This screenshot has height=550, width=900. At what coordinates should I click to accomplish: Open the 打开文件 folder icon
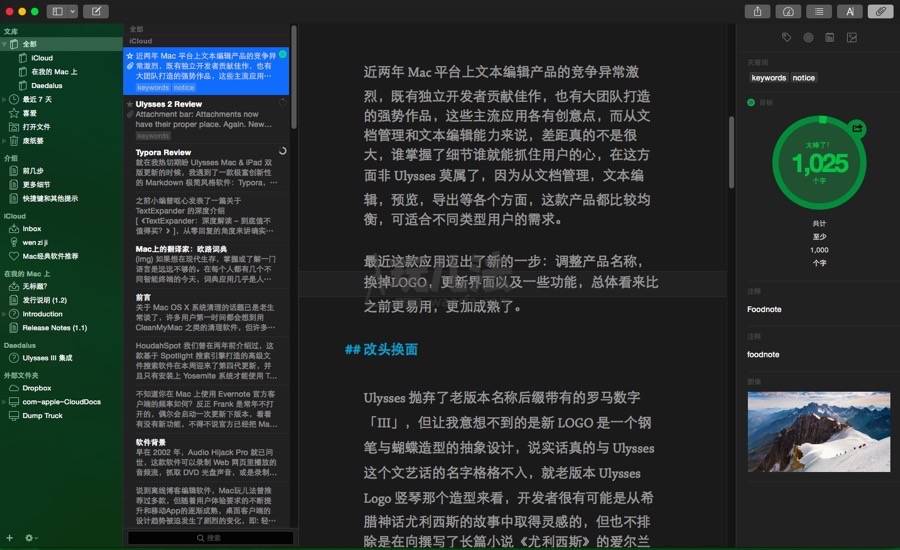[x=14, y=127]
